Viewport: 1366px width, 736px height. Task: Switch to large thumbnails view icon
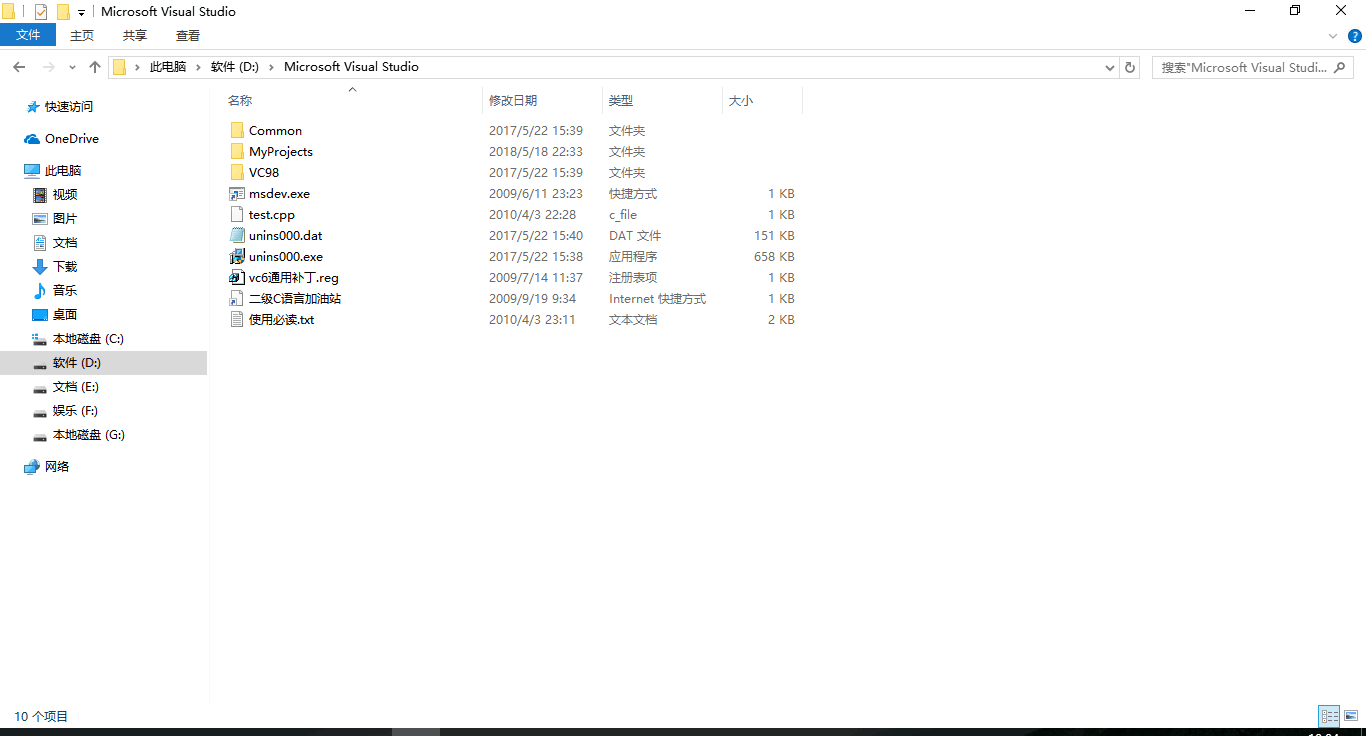(x=1350, y=715)
